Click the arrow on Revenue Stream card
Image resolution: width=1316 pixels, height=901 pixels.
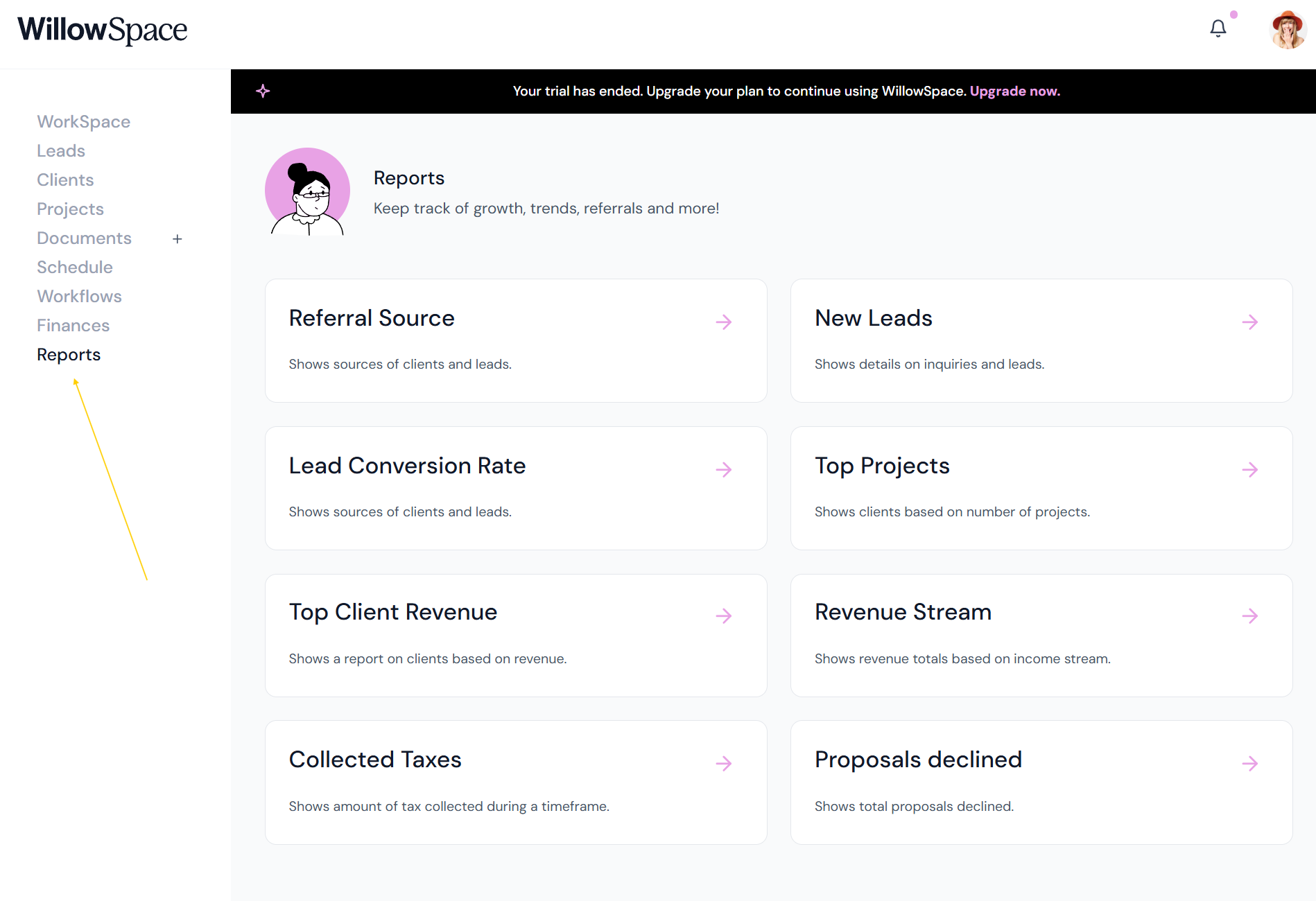point(1249,615)
